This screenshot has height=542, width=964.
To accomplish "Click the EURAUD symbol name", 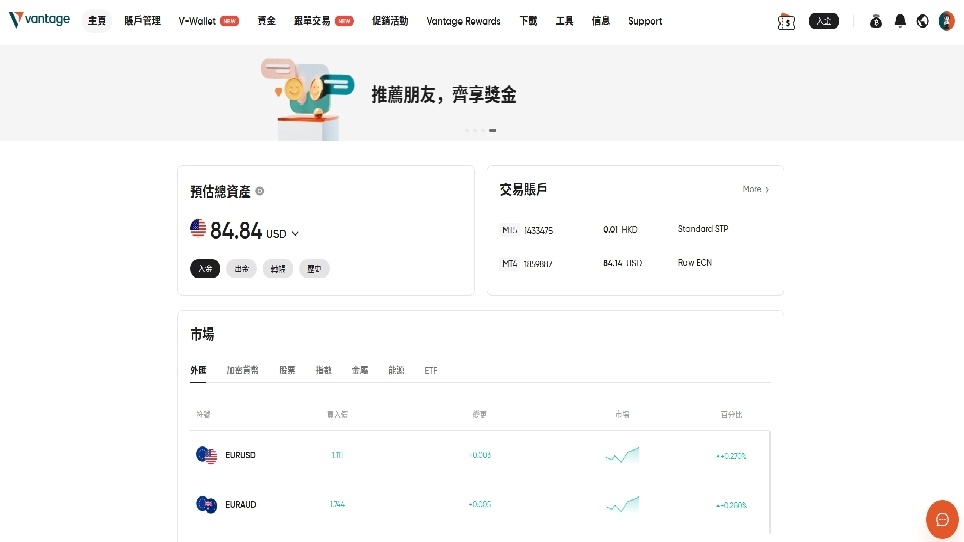I will tap(240, 505).
